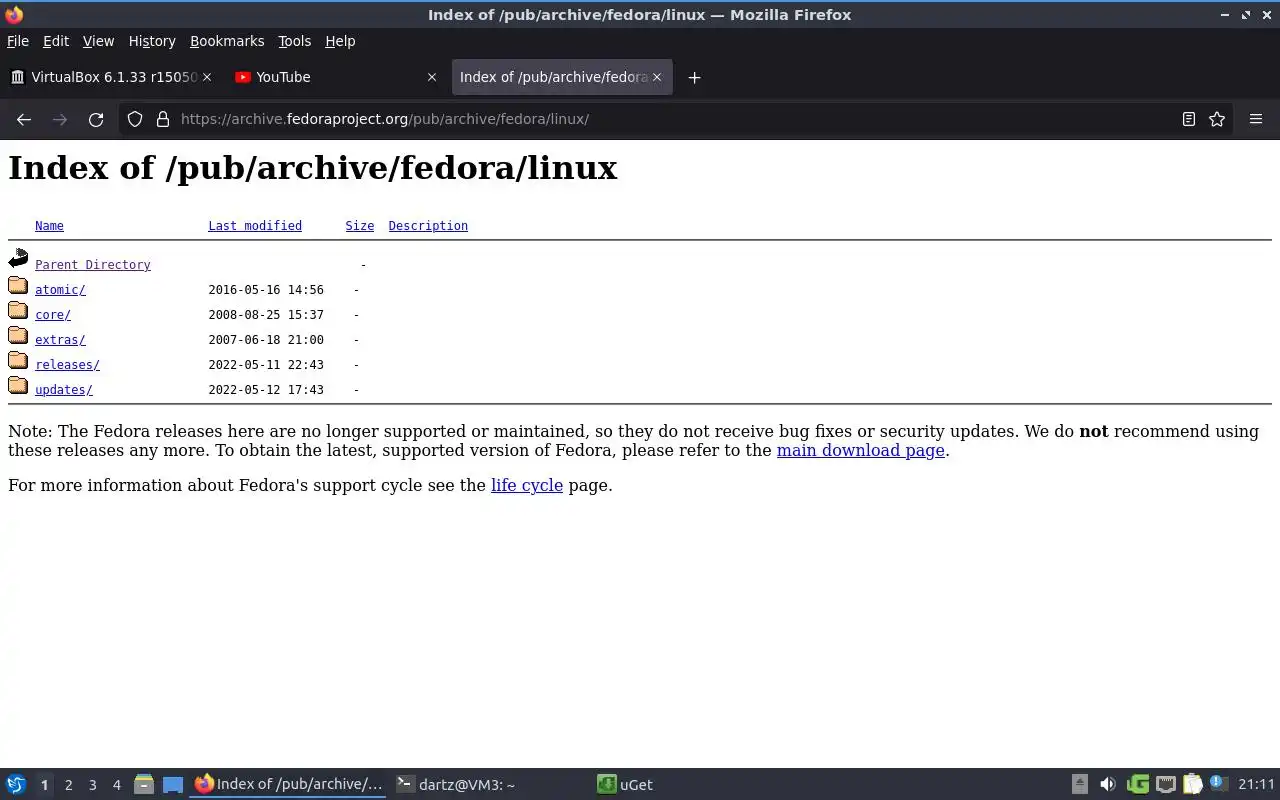This screenshot has height=800, width=1280.
Task: Switch to uGet window taskbar button
Action: tap(690, 784)
